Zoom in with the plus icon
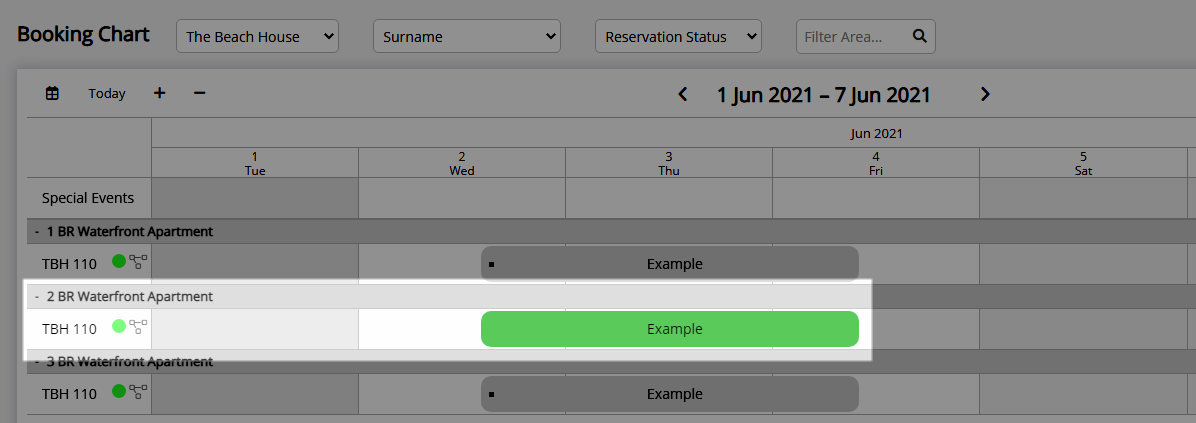Screen dimensions: 1196x423 (x=159, y=93)
